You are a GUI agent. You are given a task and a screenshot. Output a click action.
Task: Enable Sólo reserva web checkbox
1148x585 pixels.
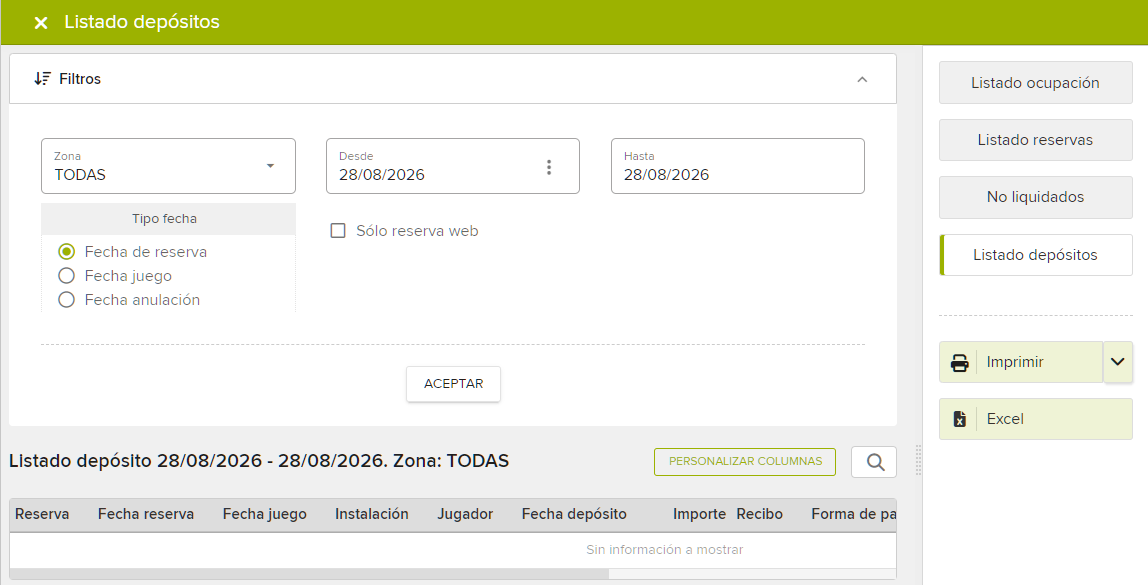point(338,231)
